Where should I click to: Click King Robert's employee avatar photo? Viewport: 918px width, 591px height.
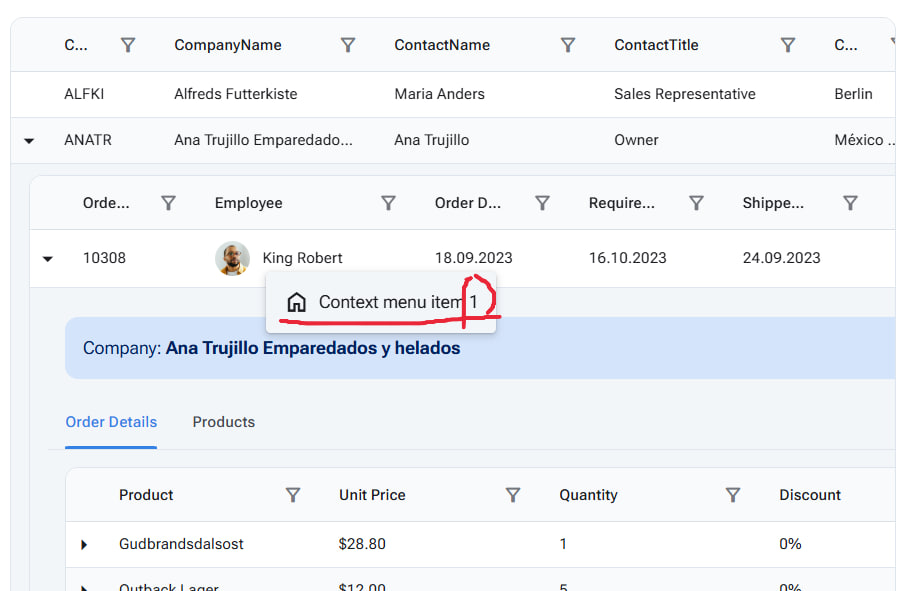[232, 258]
